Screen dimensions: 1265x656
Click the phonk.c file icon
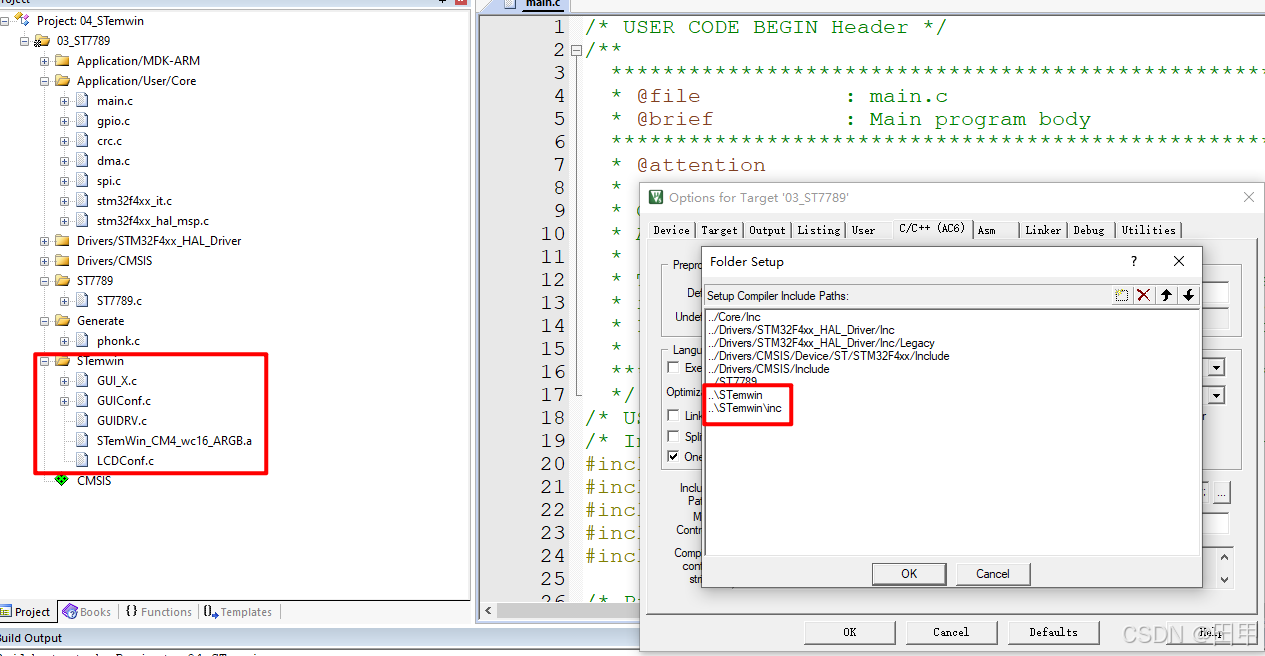[82, 341]
